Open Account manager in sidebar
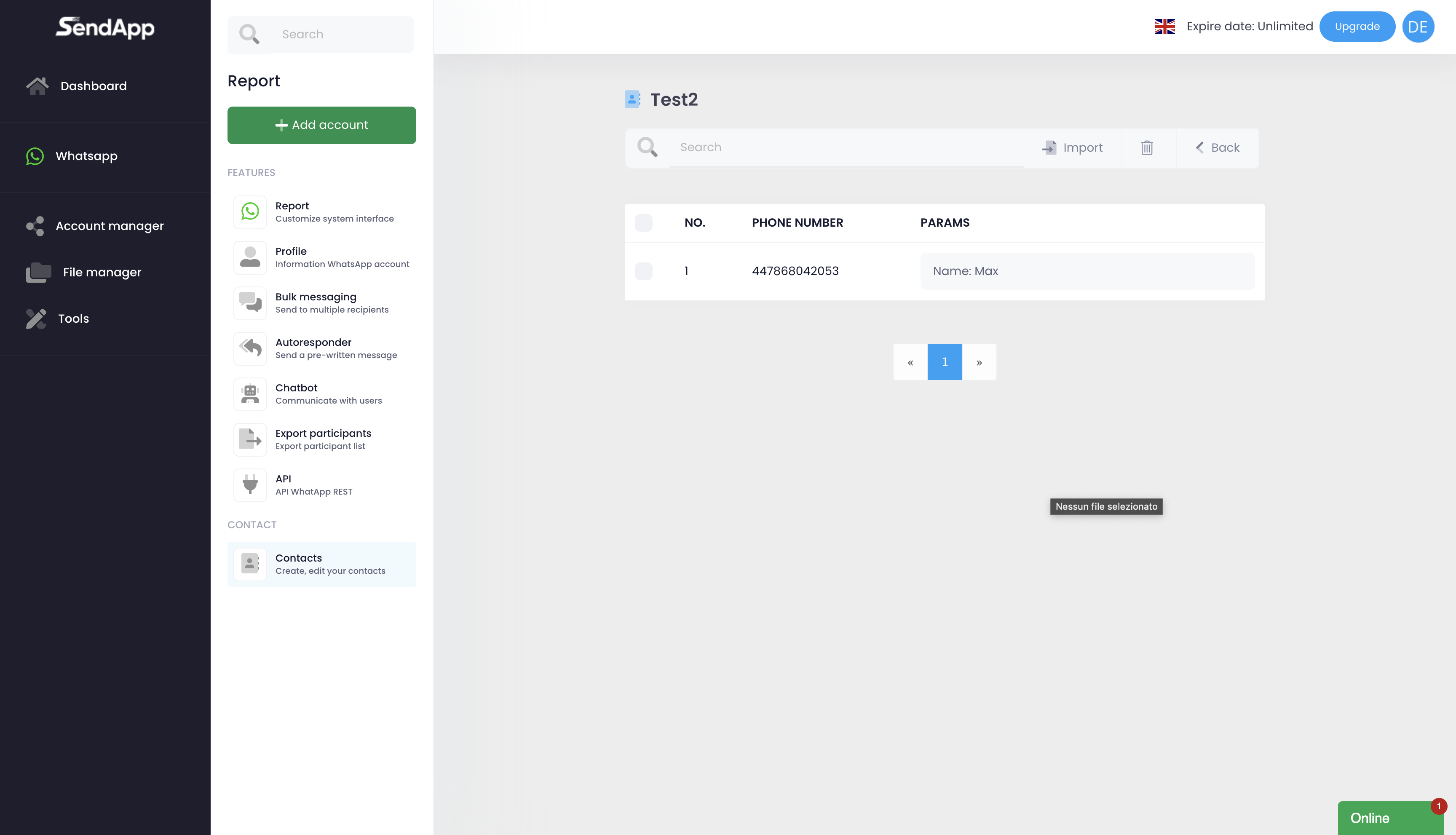 point(109,226)
